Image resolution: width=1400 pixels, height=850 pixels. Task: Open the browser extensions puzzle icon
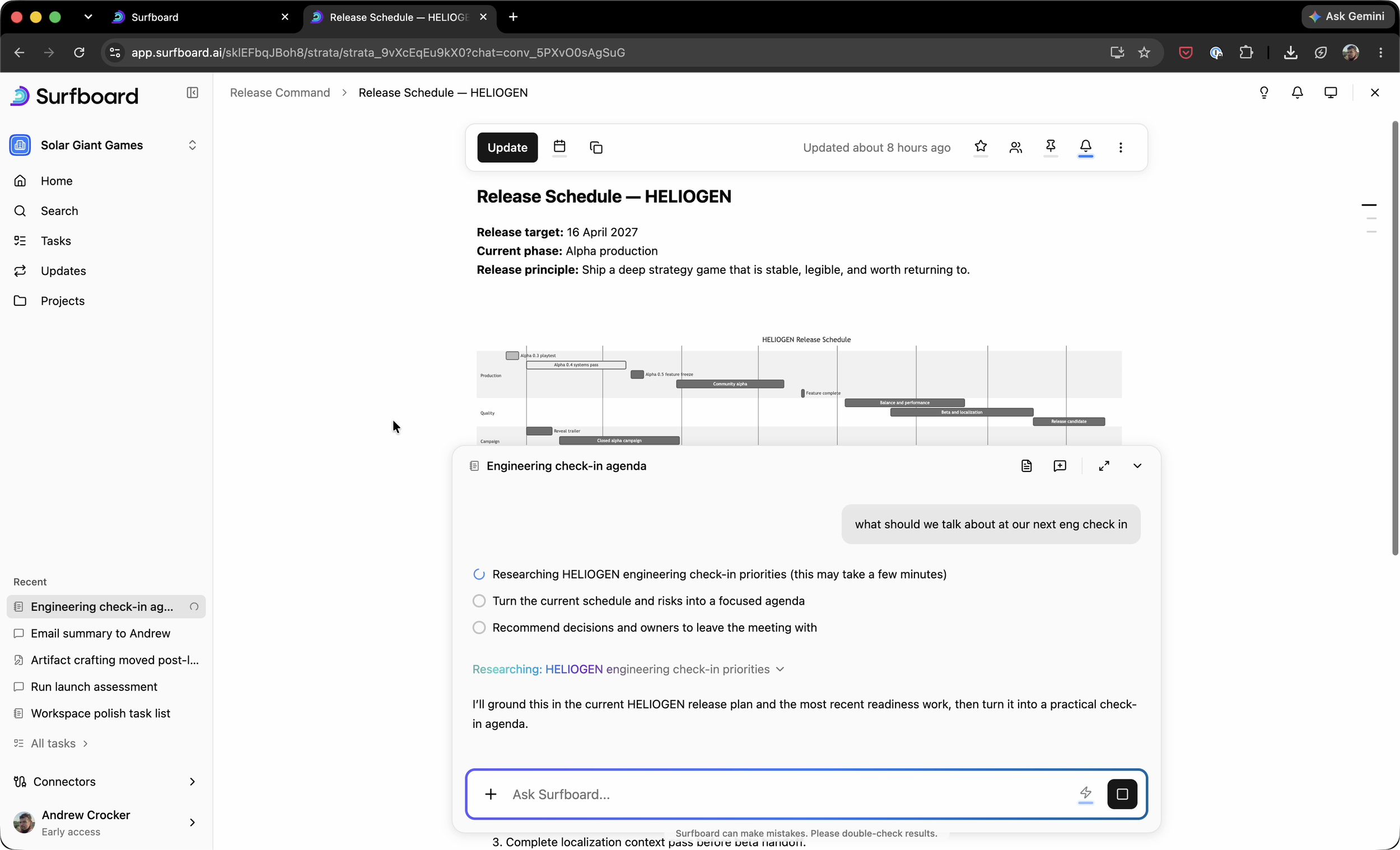coord(1245,52)
